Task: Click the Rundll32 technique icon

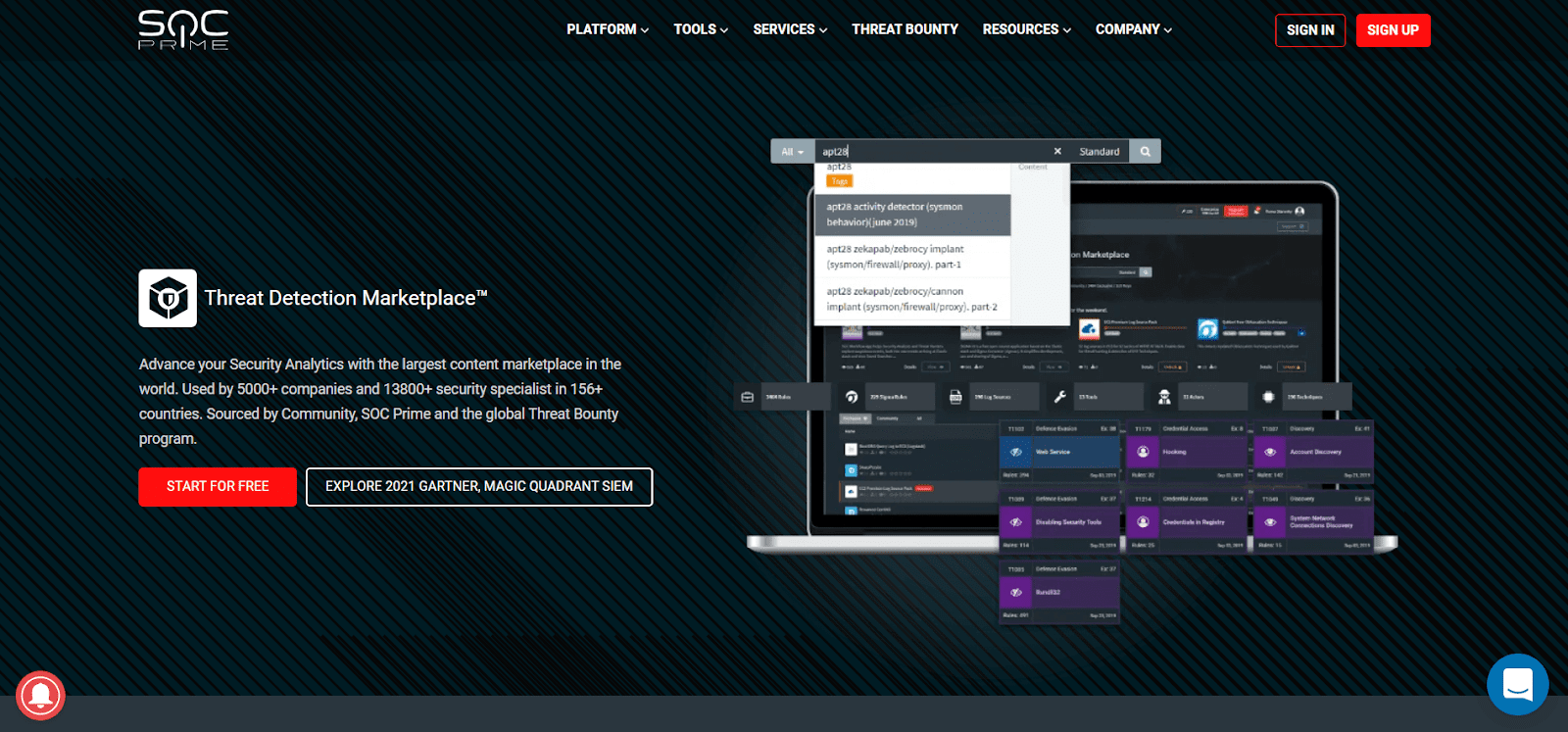Action: (x=1015, y=592)
